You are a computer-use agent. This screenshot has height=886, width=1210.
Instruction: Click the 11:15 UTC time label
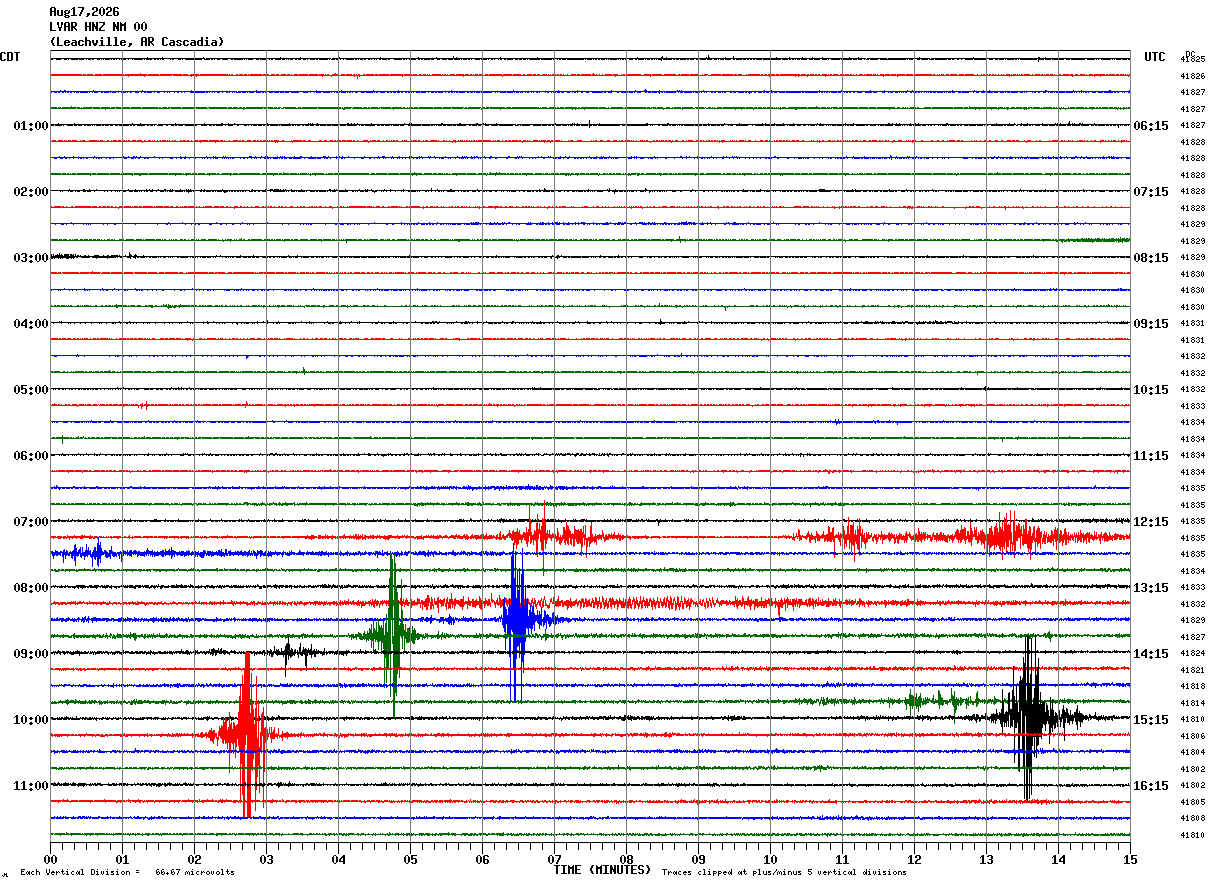[x=1151, y=456]
